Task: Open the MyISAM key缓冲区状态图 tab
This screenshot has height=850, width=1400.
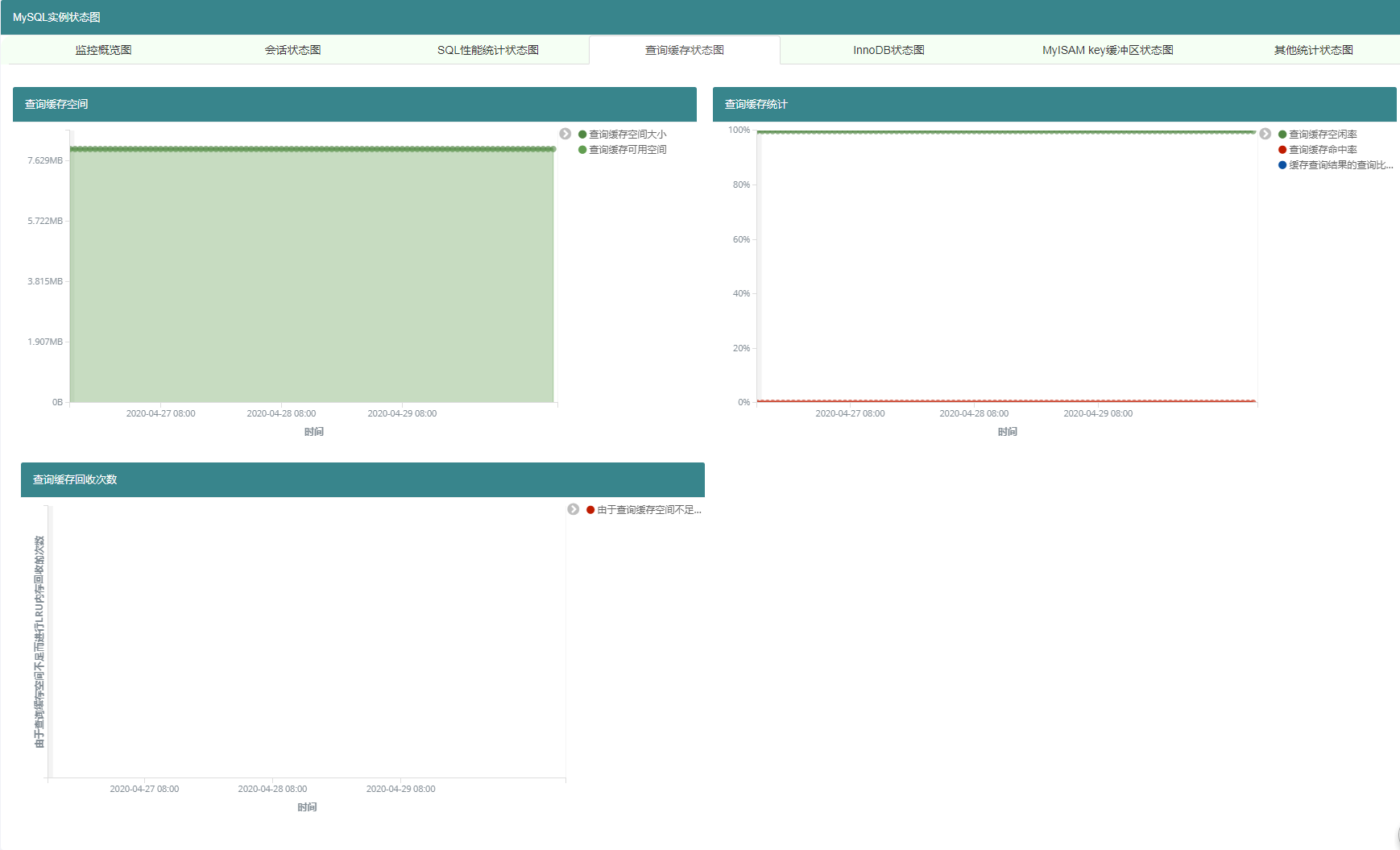Action: coord(1108,50)
